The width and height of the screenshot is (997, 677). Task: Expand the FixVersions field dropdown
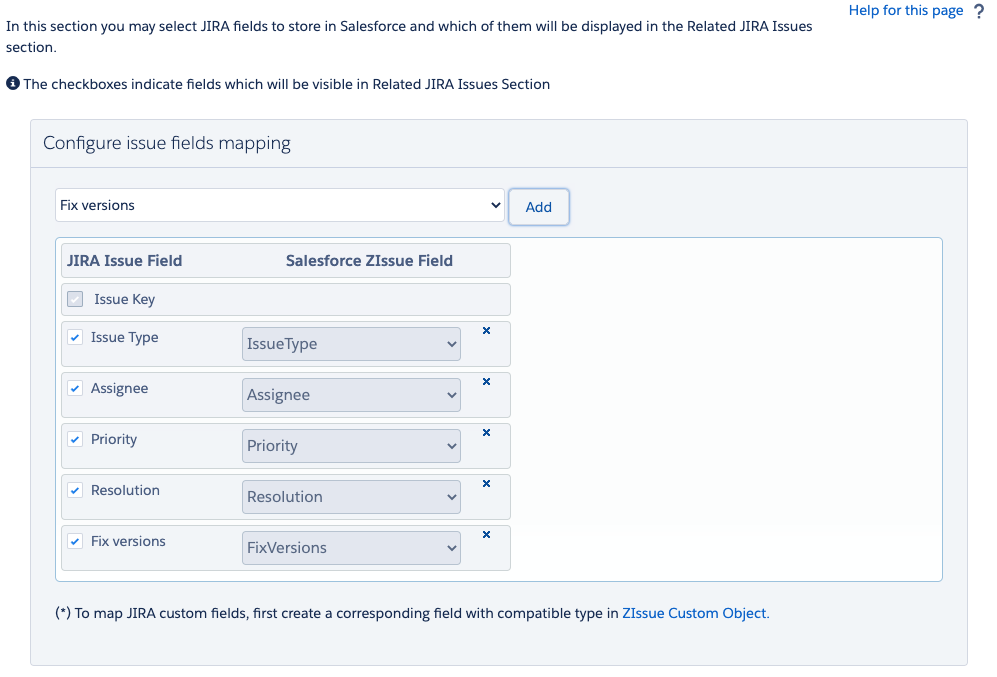(351, 547)
